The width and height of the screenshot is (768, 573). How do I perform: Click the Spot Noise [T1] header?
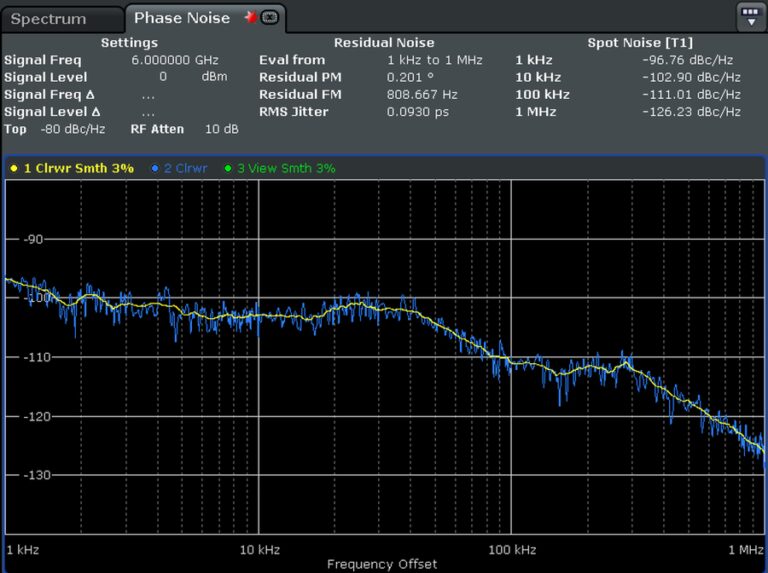638,43
